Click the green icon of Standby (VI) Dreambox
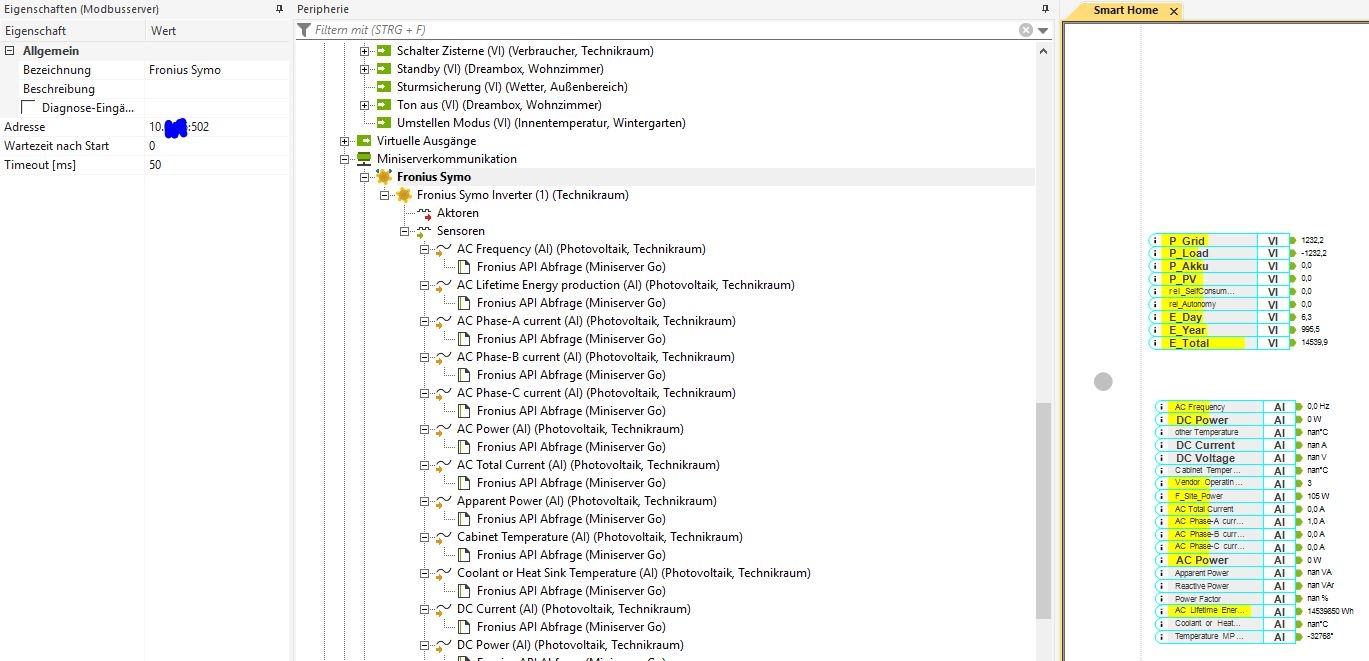The height and width of the screenshot is (661, 1369). pos(384,69)
